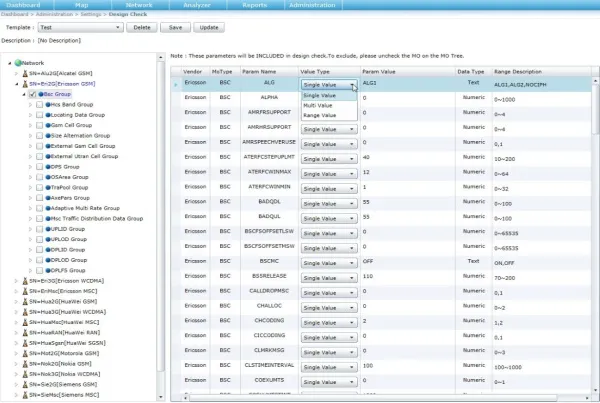
Task: Enable the Gsm Cell Group checkbox
Action: coord(39,125)
